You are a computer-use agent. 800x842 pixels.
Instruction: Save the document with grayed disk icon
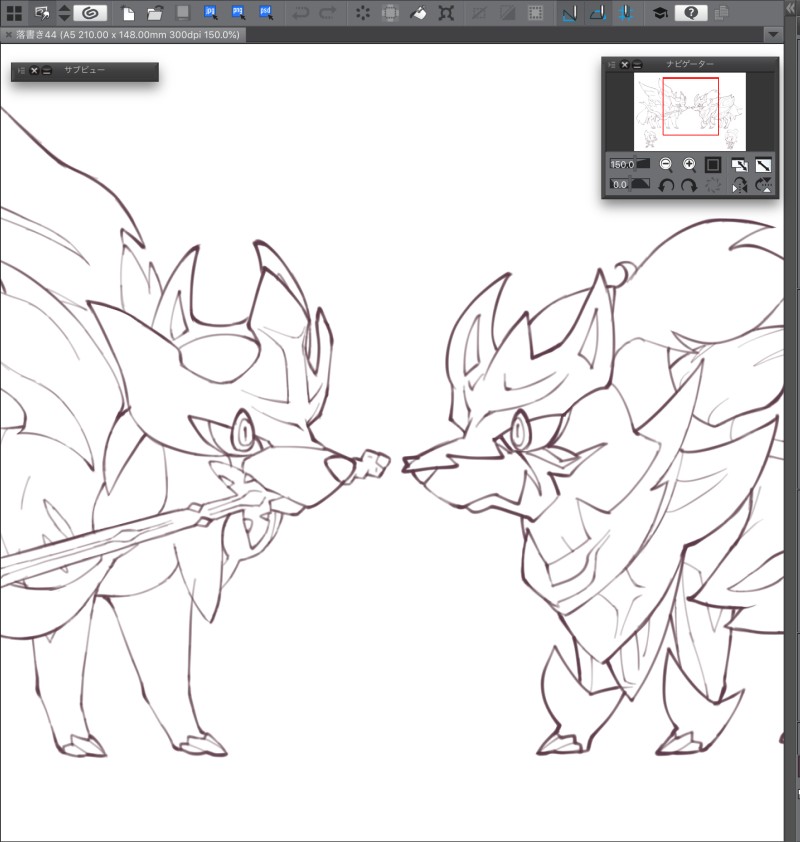click(x=183, y=13)
